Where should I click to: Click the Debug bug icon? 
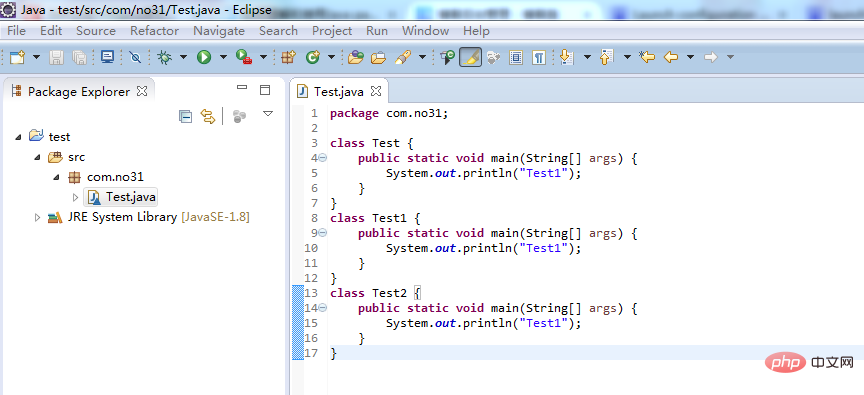coord(164,57)
